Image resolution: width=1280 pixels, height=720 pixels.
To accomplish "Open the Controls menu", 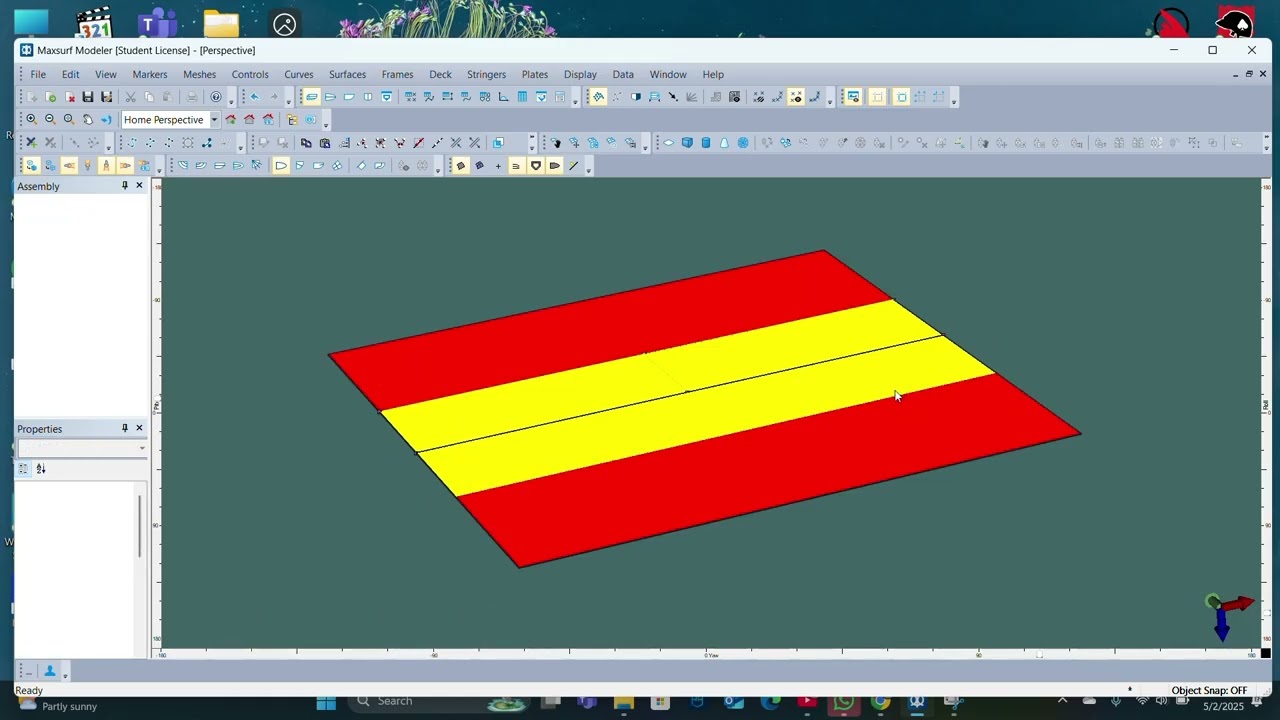I will click(x=250, y=74).
